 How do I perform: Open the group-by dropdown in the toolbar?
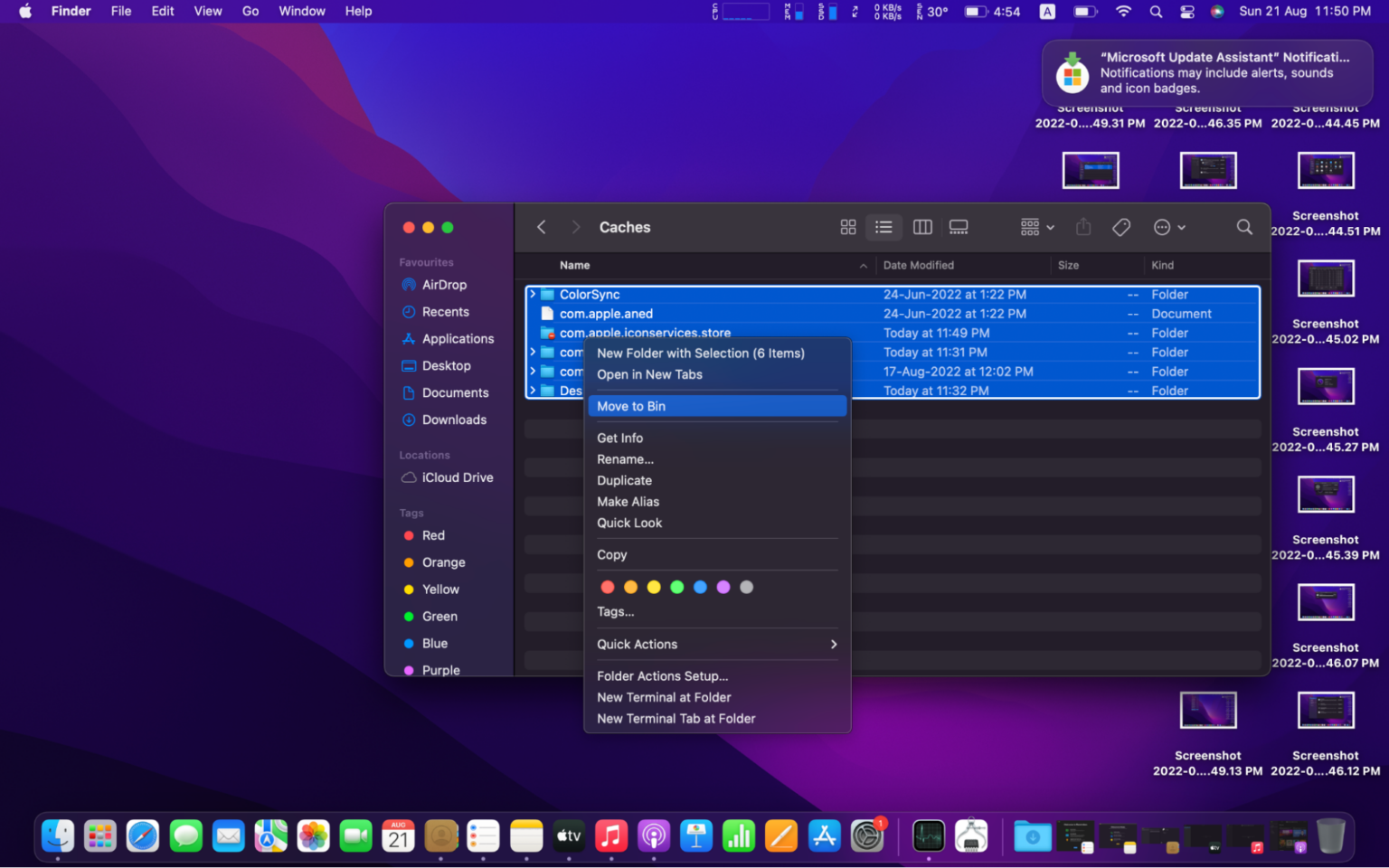click(1035, 227)
